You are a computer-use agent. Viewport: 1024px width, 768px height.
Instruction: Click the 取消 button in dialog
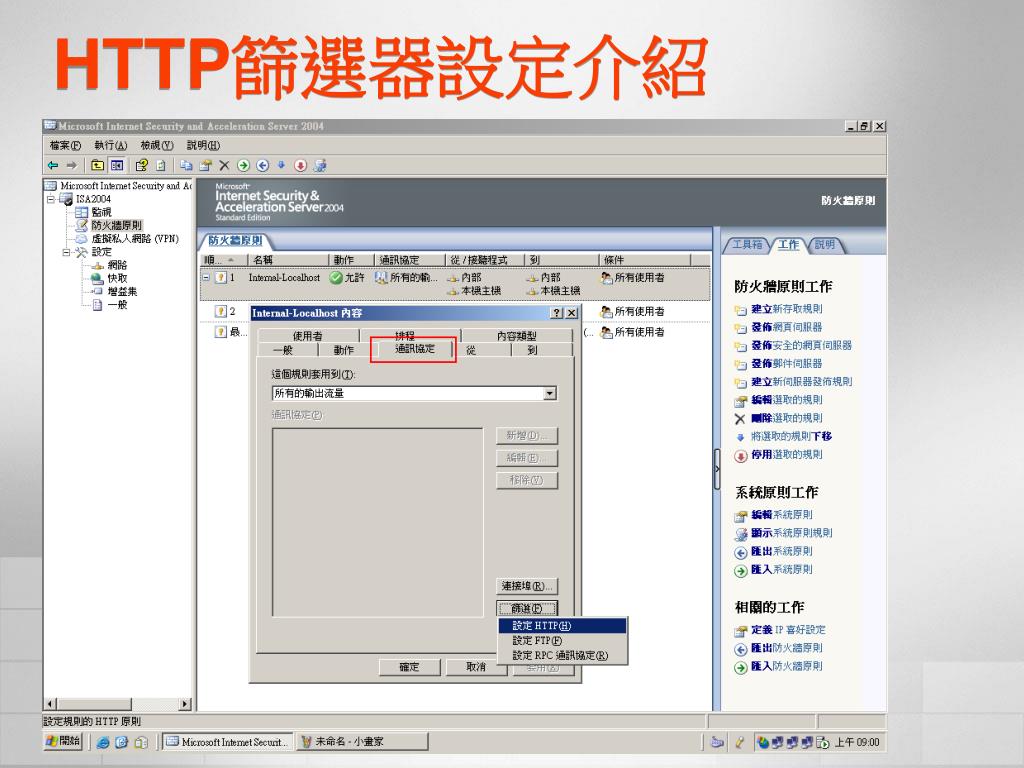tap(476, 667)
